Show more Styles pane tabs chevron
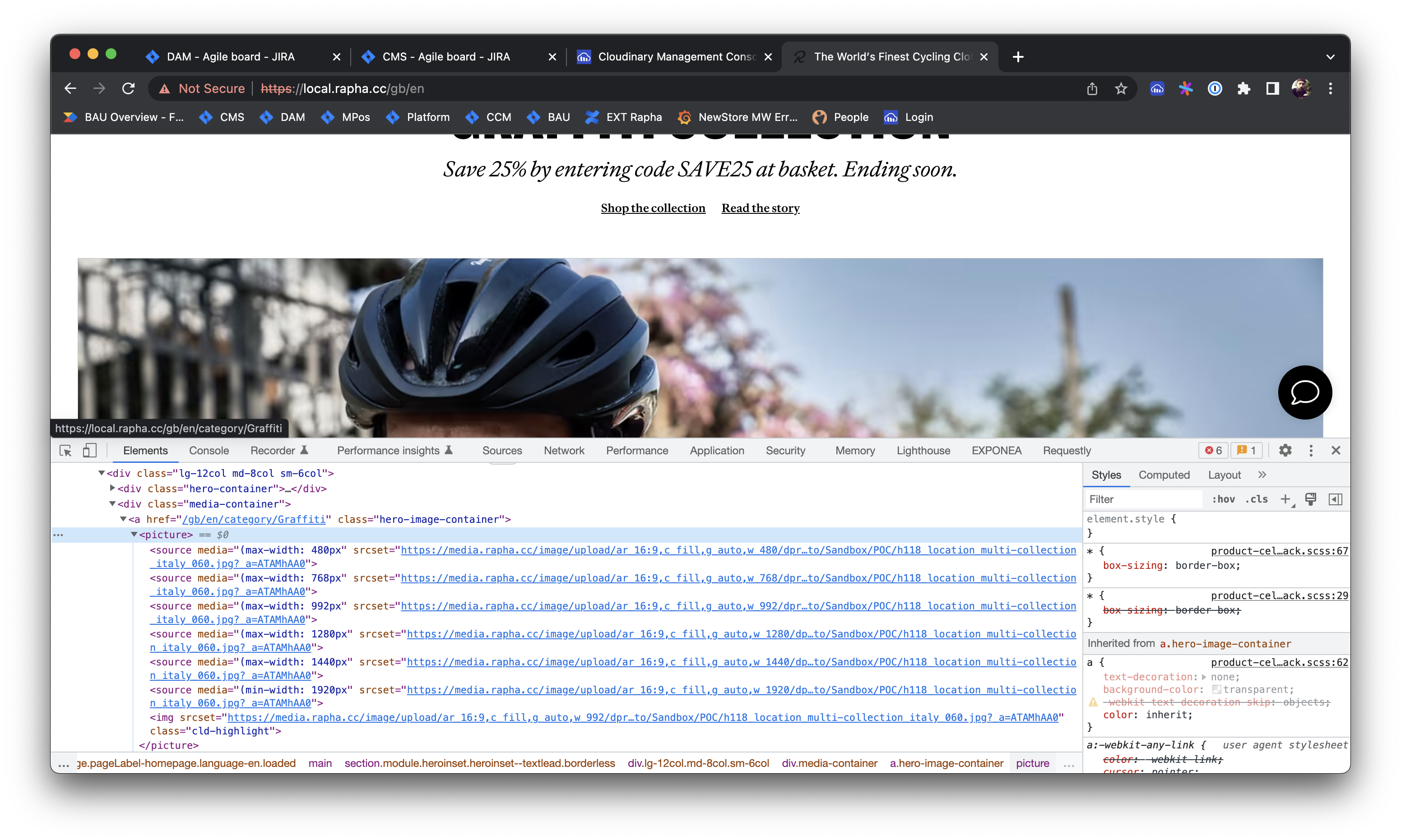Screen dimensions: 1401x840 click(x=1262, y=475)
